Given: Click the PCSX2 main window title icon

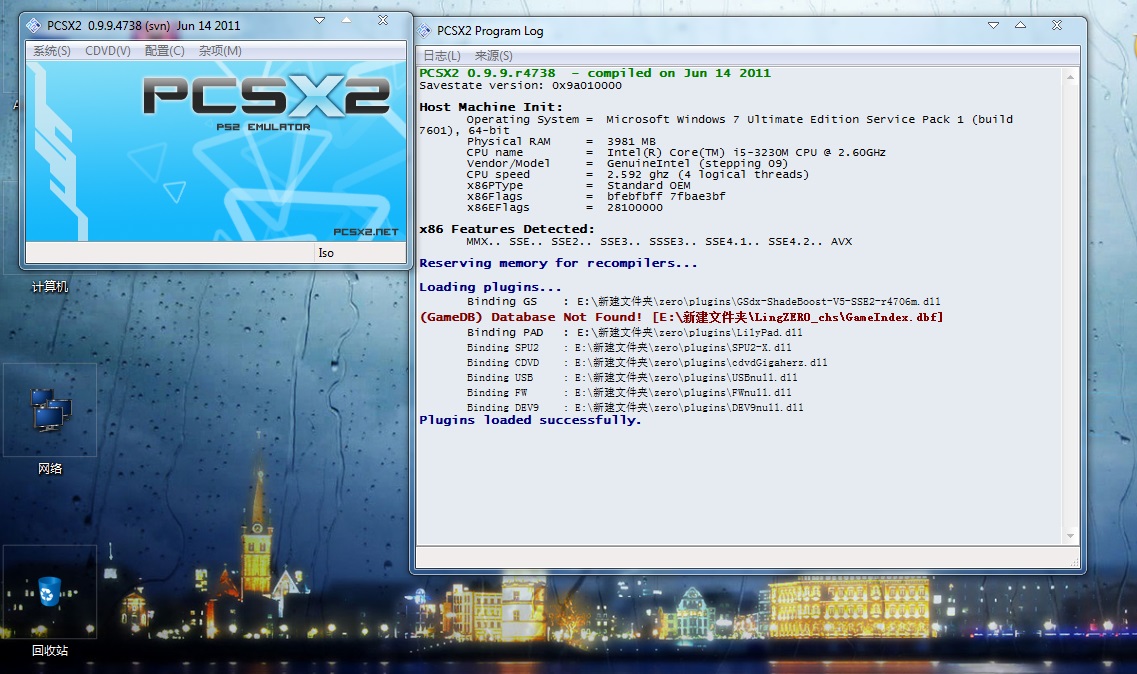Looking at the screenshot, I should pyautogui.click(x=33, y=25).
